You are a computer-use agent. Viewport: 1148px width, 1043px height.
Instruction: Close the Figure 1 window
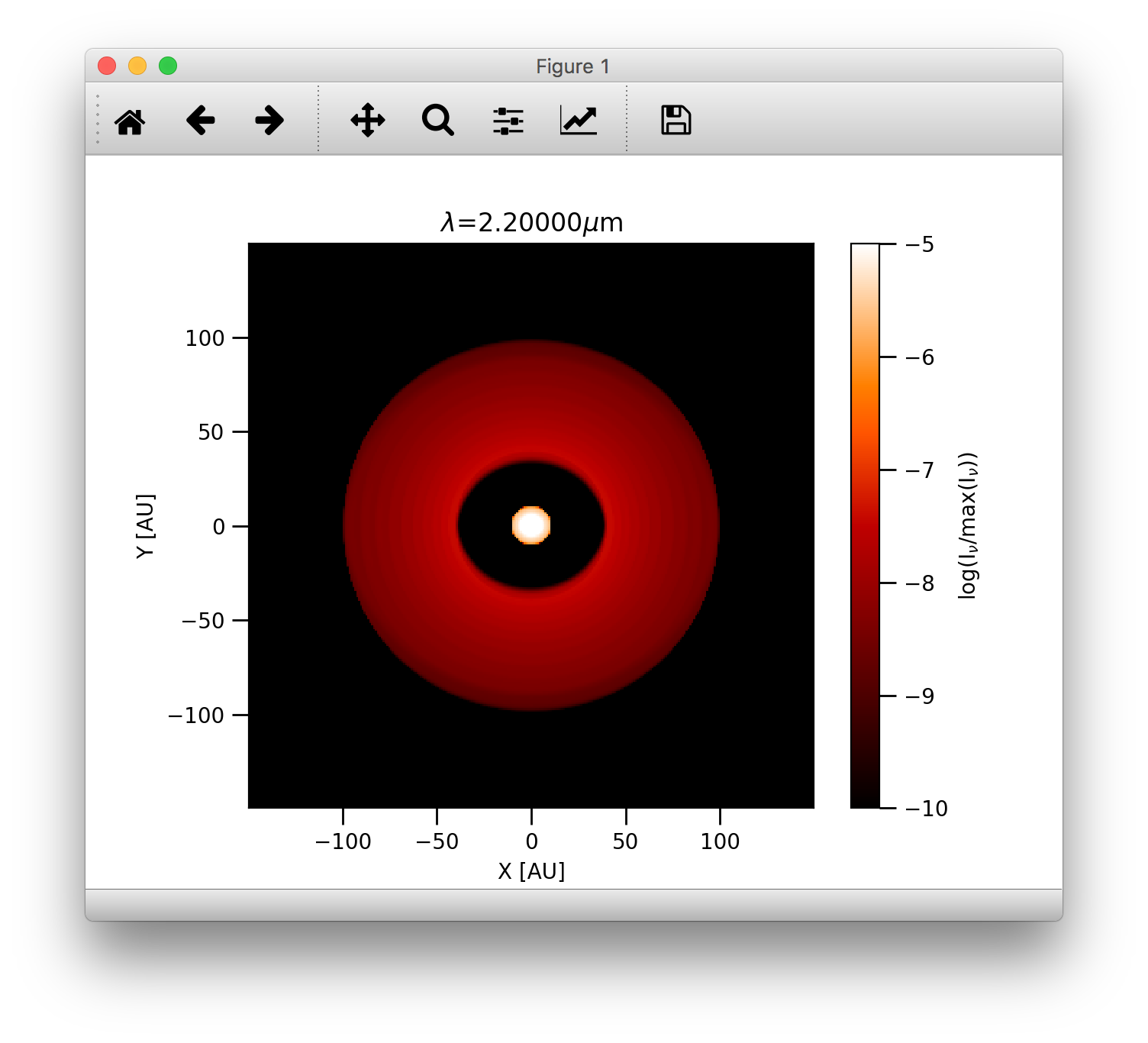click(107, 66)
